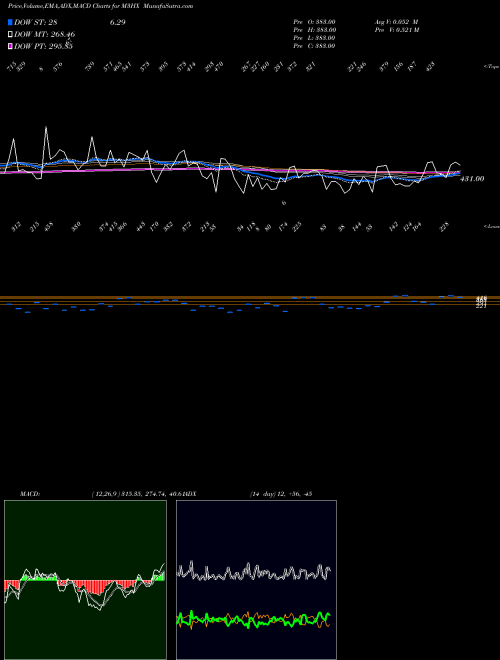Viewport: 500px width, 660px height.
Task: Click the Pre H high price value
Action: tap(314, 30)
